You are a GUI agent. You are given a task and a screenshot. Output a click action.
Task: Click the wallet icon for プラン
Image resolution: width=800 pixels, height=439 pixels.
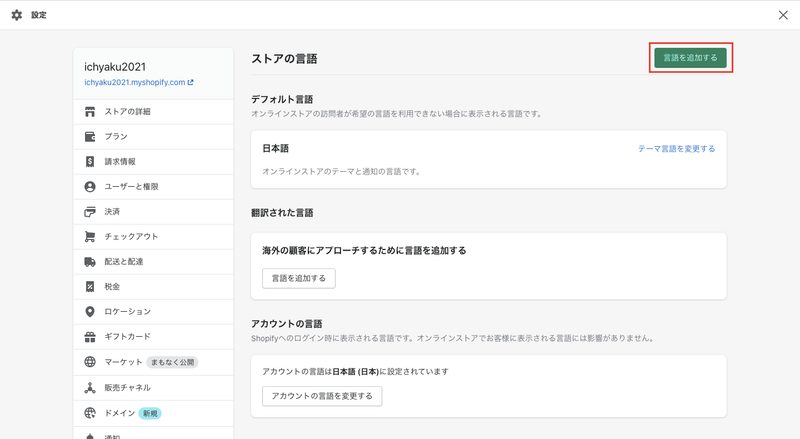tap(90, 136)
